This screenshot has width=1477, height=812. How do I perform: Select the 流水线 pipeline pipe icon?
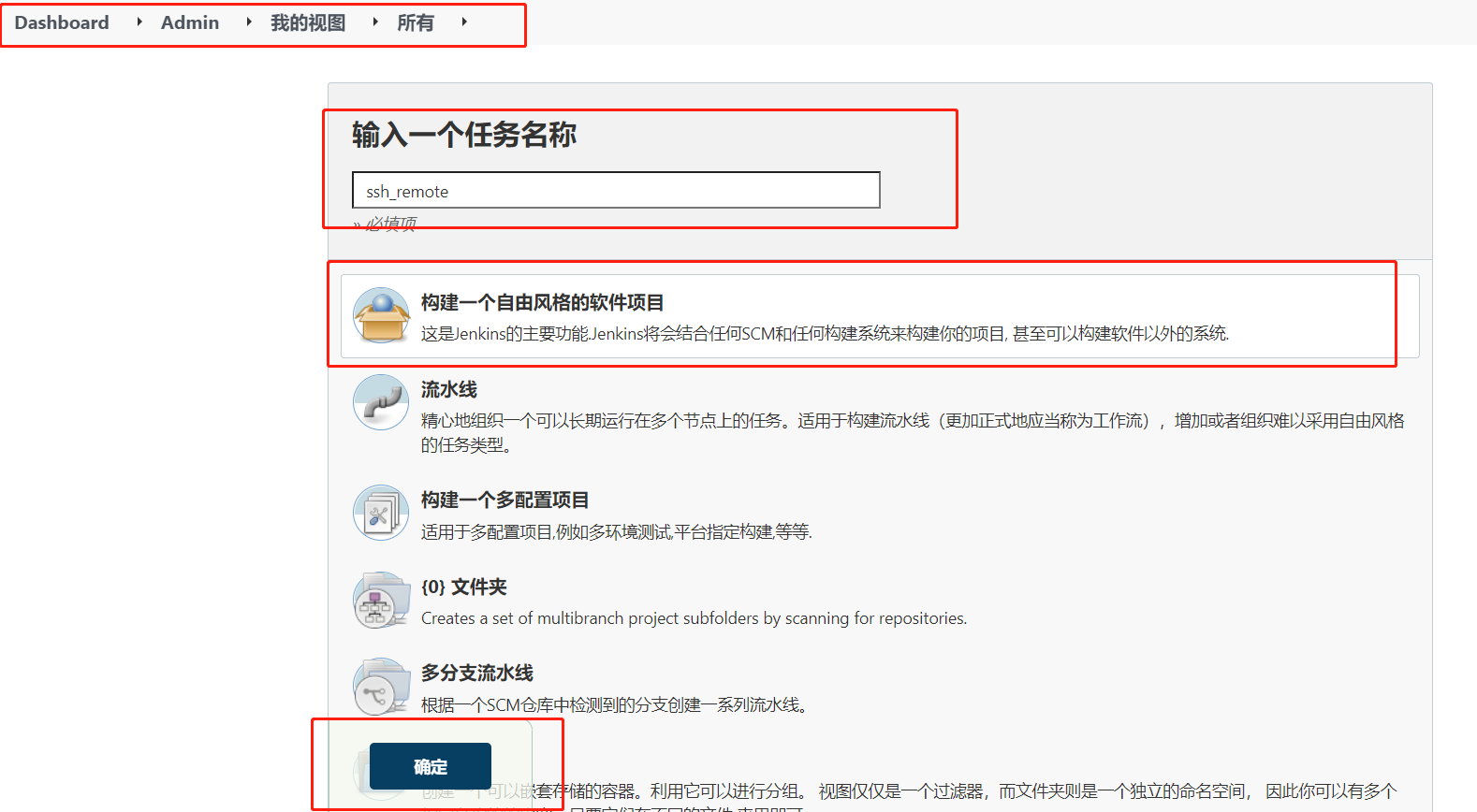tap(381, 402)
